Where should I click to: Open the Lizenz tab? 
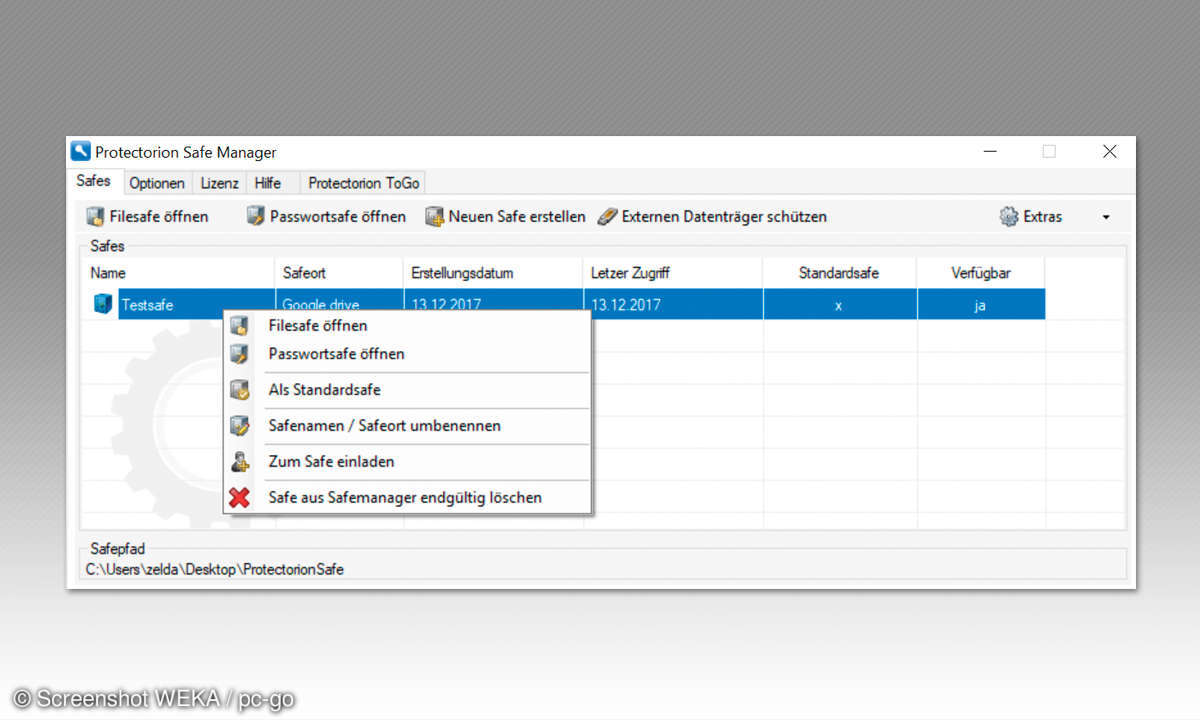(x=219, y=183)
